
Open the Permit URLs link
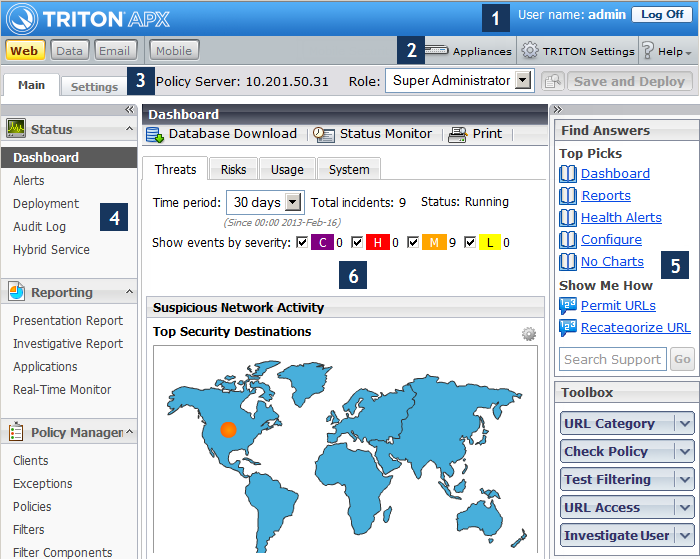pos(618,305)
